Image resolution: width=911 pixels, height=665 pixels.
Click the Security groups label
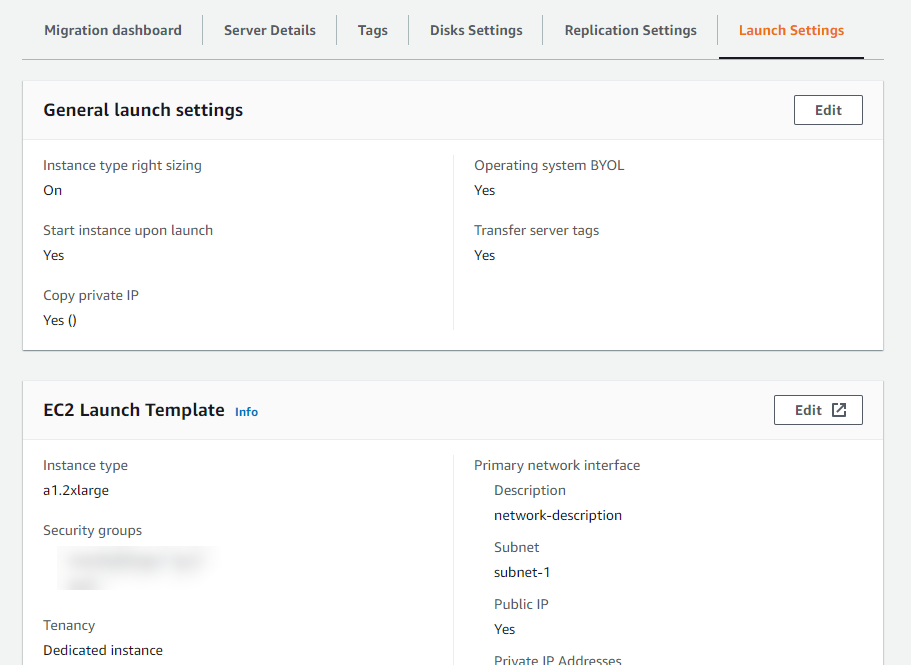(x=92, y=531)
